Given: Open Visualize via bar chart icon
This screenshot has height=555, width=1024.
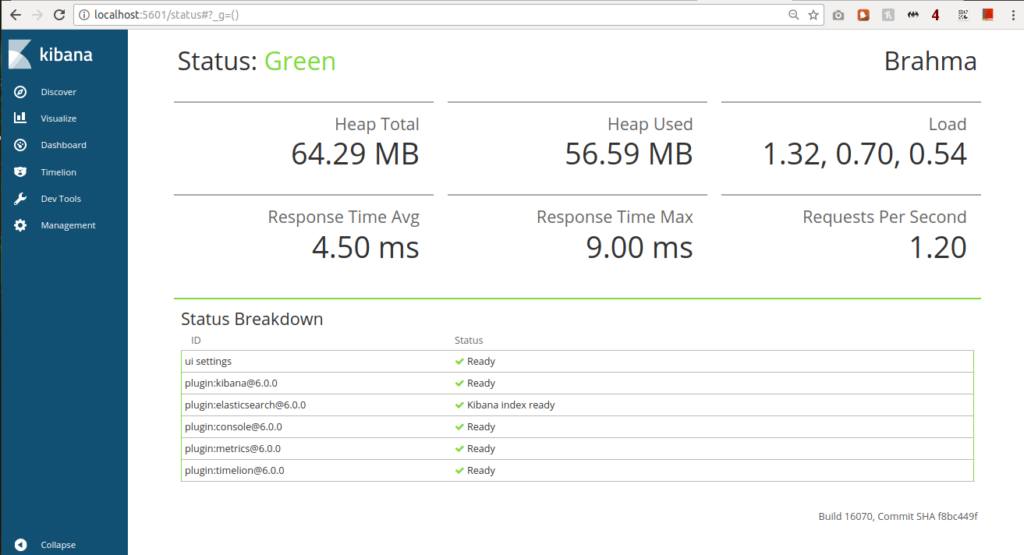Looking at the screenshot, I should coord(20,118).
